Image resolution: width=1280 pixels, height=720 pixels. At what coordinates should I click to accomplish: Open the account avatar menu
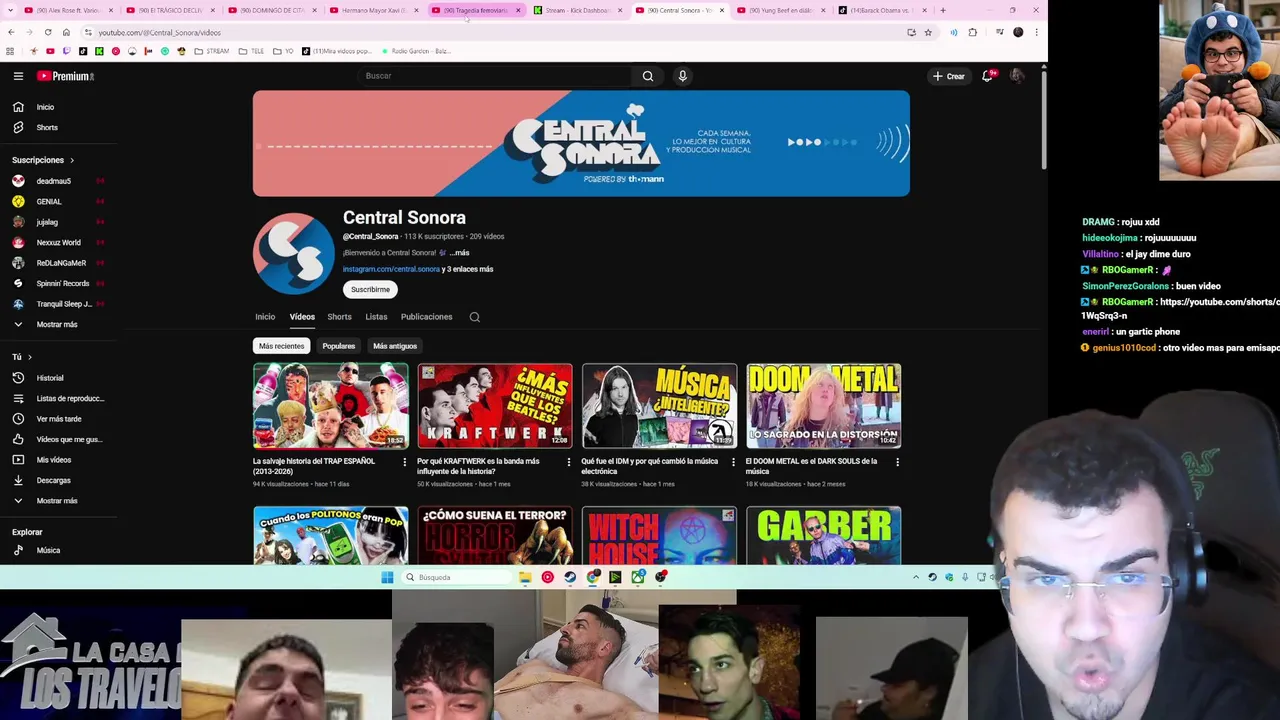click(1017, 76)
